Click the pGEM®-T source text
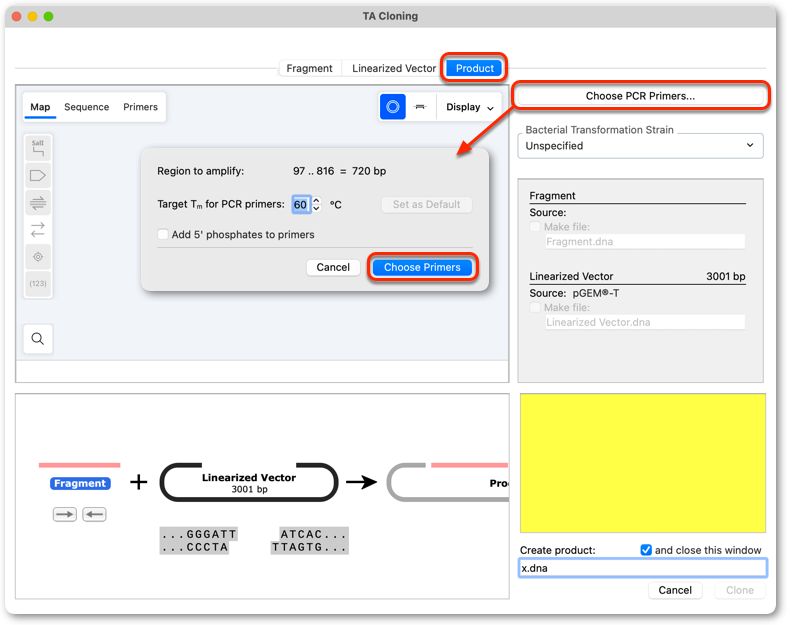 click(x=595, y=293)
